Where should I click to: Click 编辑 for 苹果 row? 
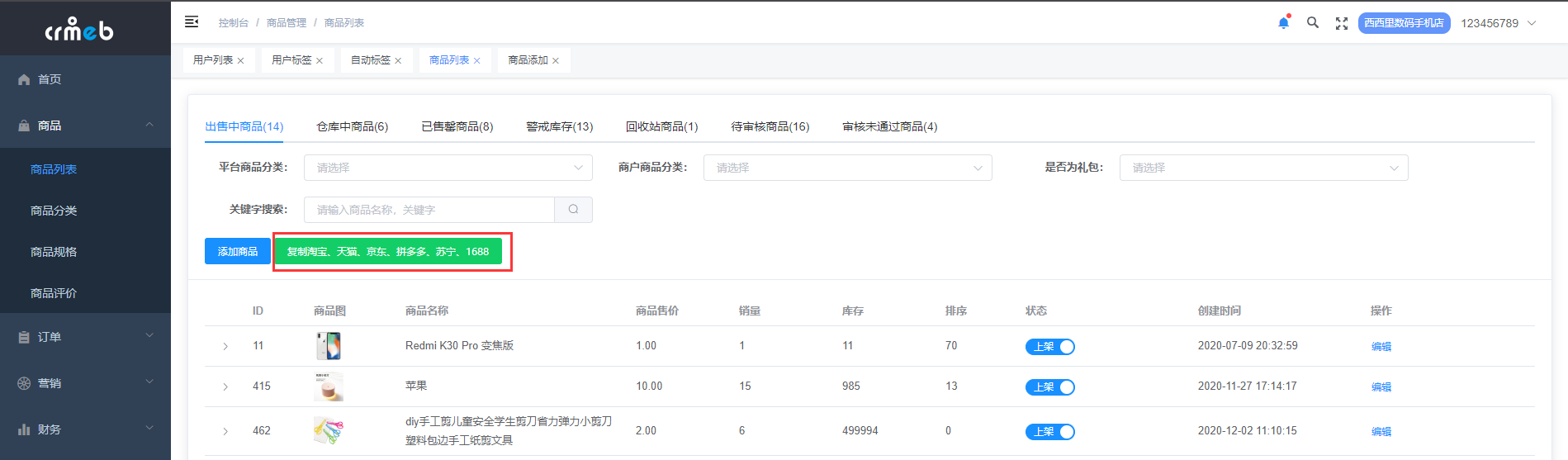[x=1381, y=387]
